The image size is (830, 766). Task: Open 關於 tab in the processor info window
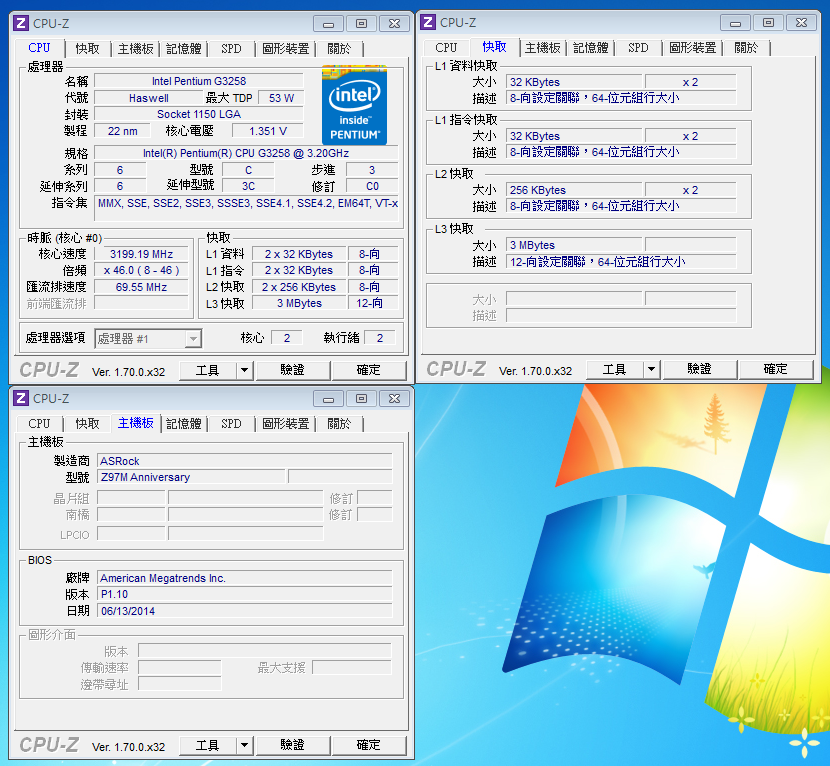click(339, 49)
